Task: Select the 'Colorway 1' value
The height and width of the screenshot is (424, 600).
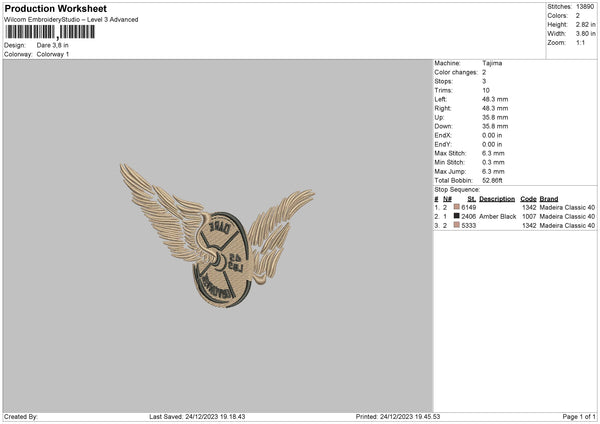Action: (x=53, y=54)
